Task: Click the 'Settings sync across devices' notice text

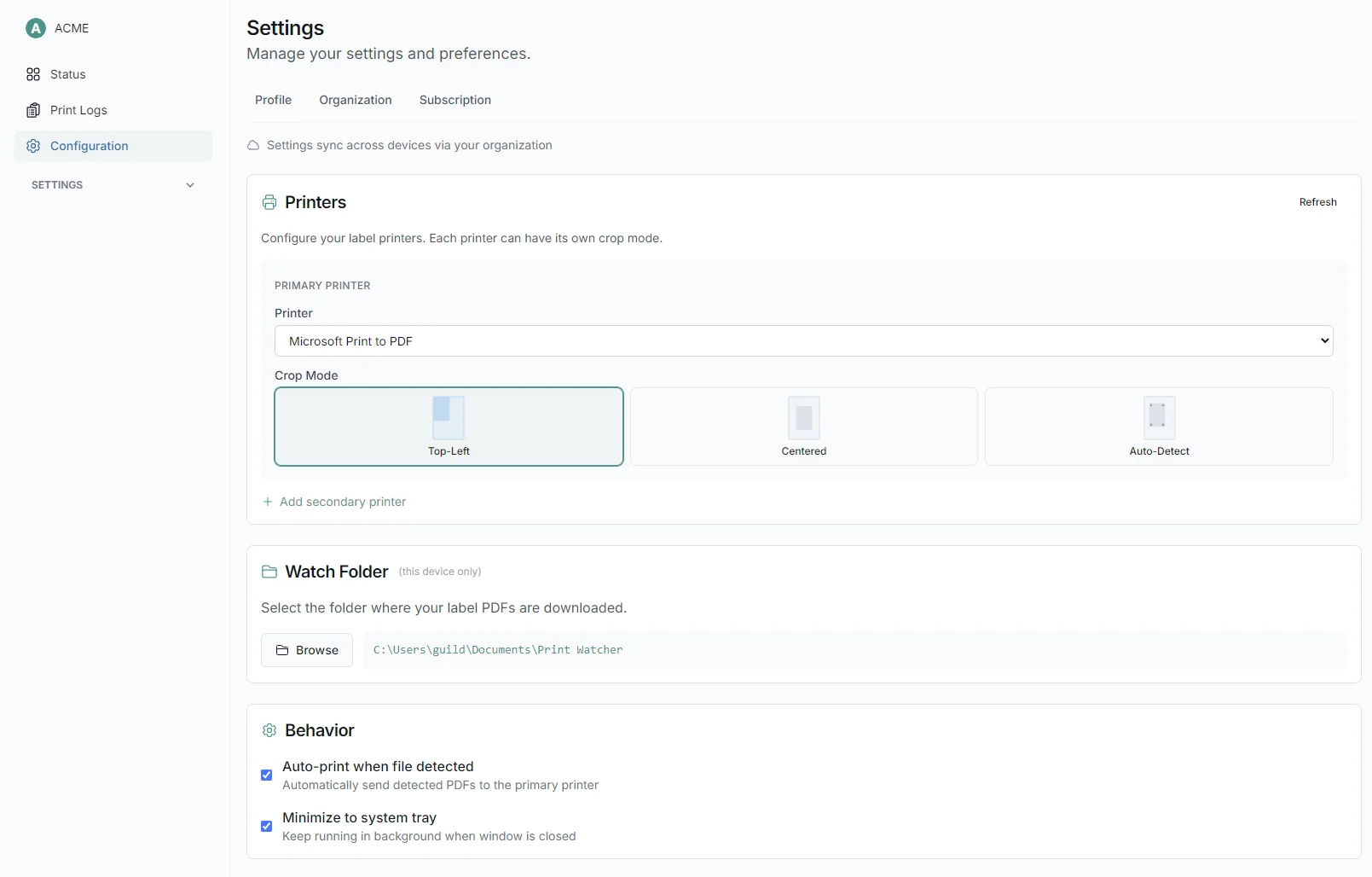Action: pos(409,146)
